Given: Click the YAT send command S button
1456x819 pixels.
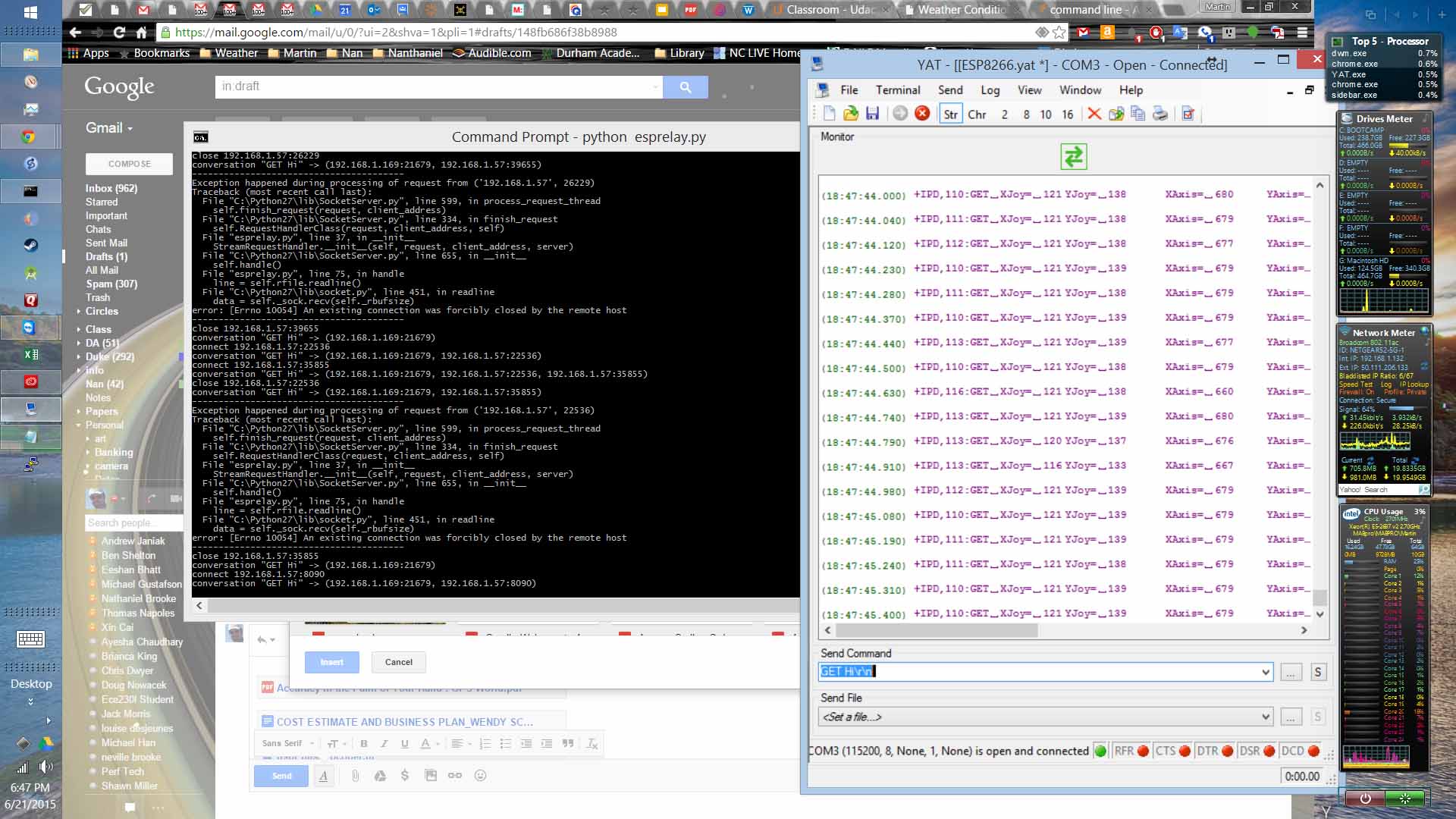Looking at the screenshot, I should tap(1318, 671).
